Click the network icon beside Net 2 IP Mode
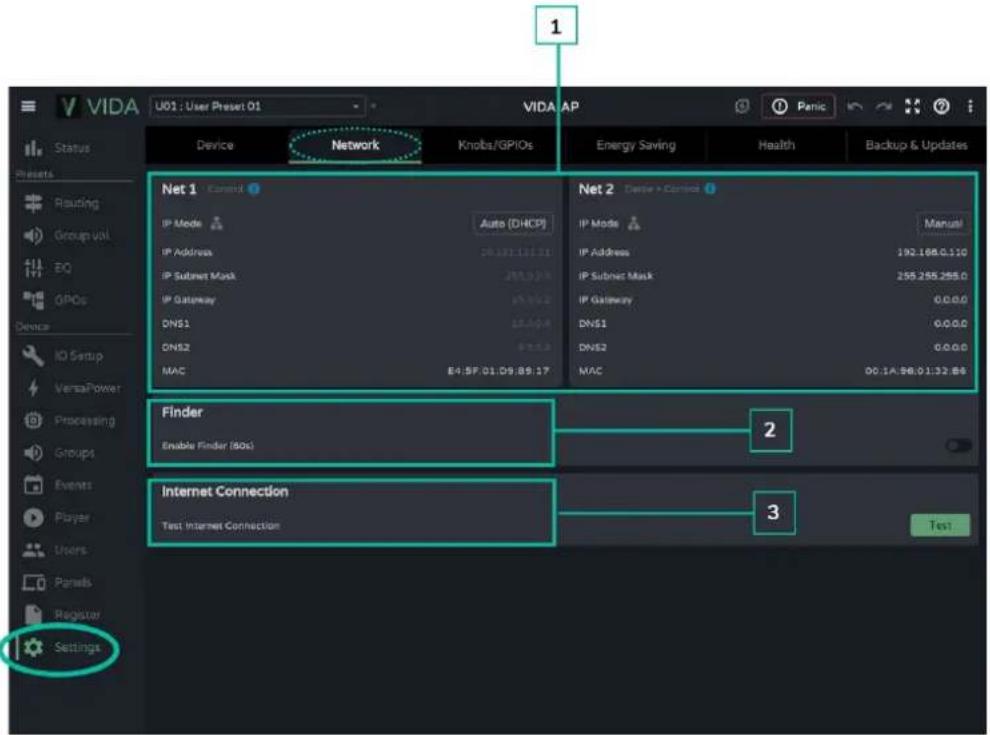990x735 pixels. click(x=634, y=224)
